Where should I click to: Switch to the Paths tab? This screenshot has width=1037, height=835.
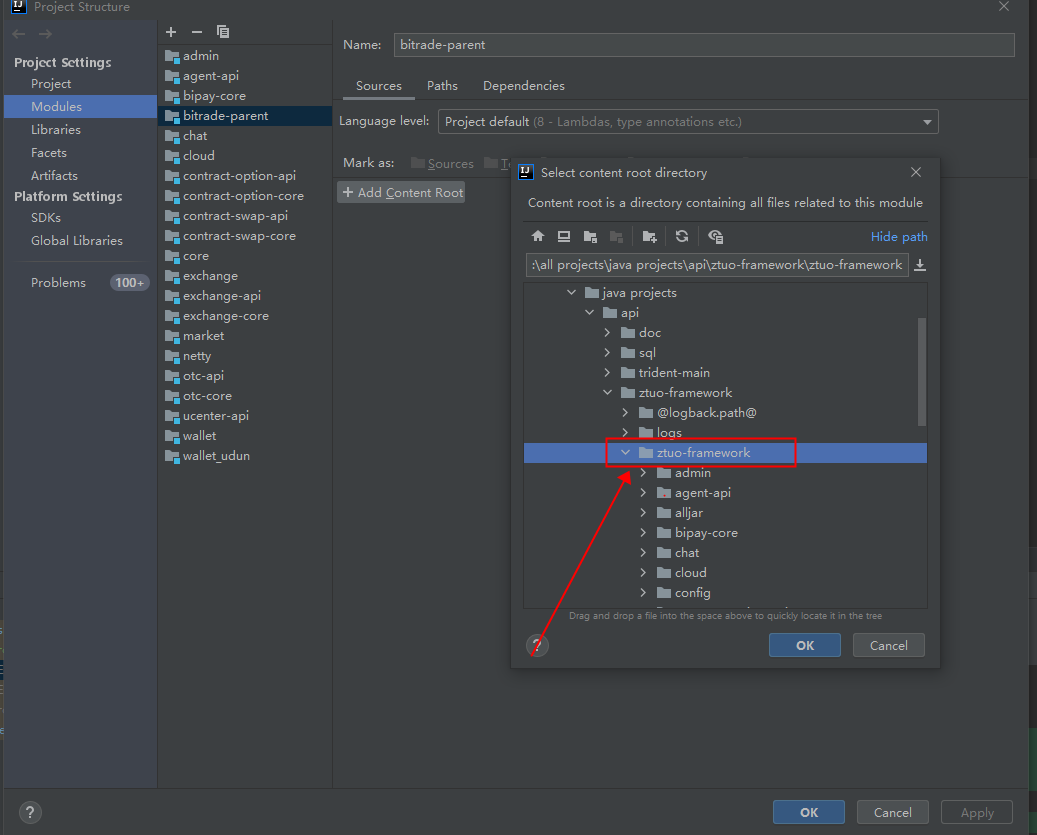point(442,86)
